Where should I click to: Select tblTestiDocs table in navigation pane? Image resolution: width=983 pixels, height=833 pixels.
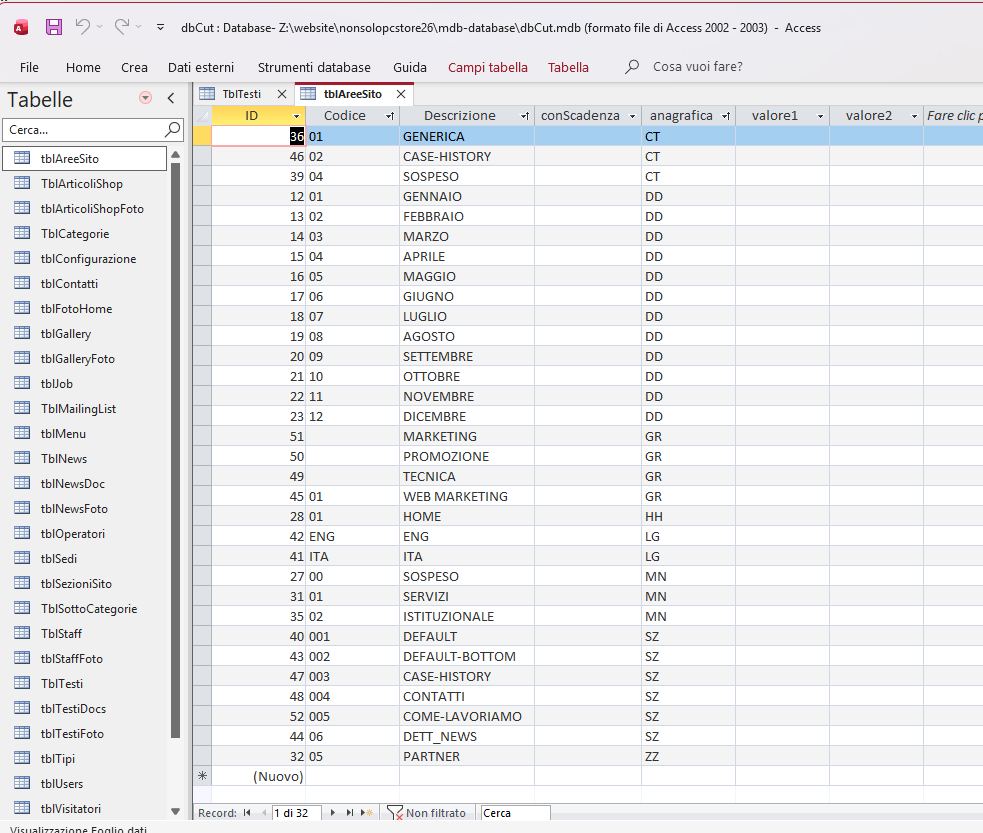[x=85, y=709]
